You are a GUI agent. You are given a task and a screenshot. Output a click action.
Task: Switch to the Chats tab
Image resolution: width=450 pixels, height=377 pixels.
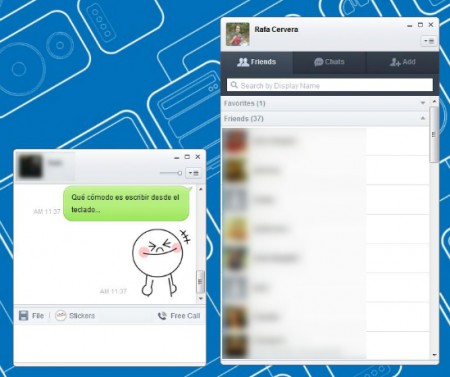pos(329,62)
